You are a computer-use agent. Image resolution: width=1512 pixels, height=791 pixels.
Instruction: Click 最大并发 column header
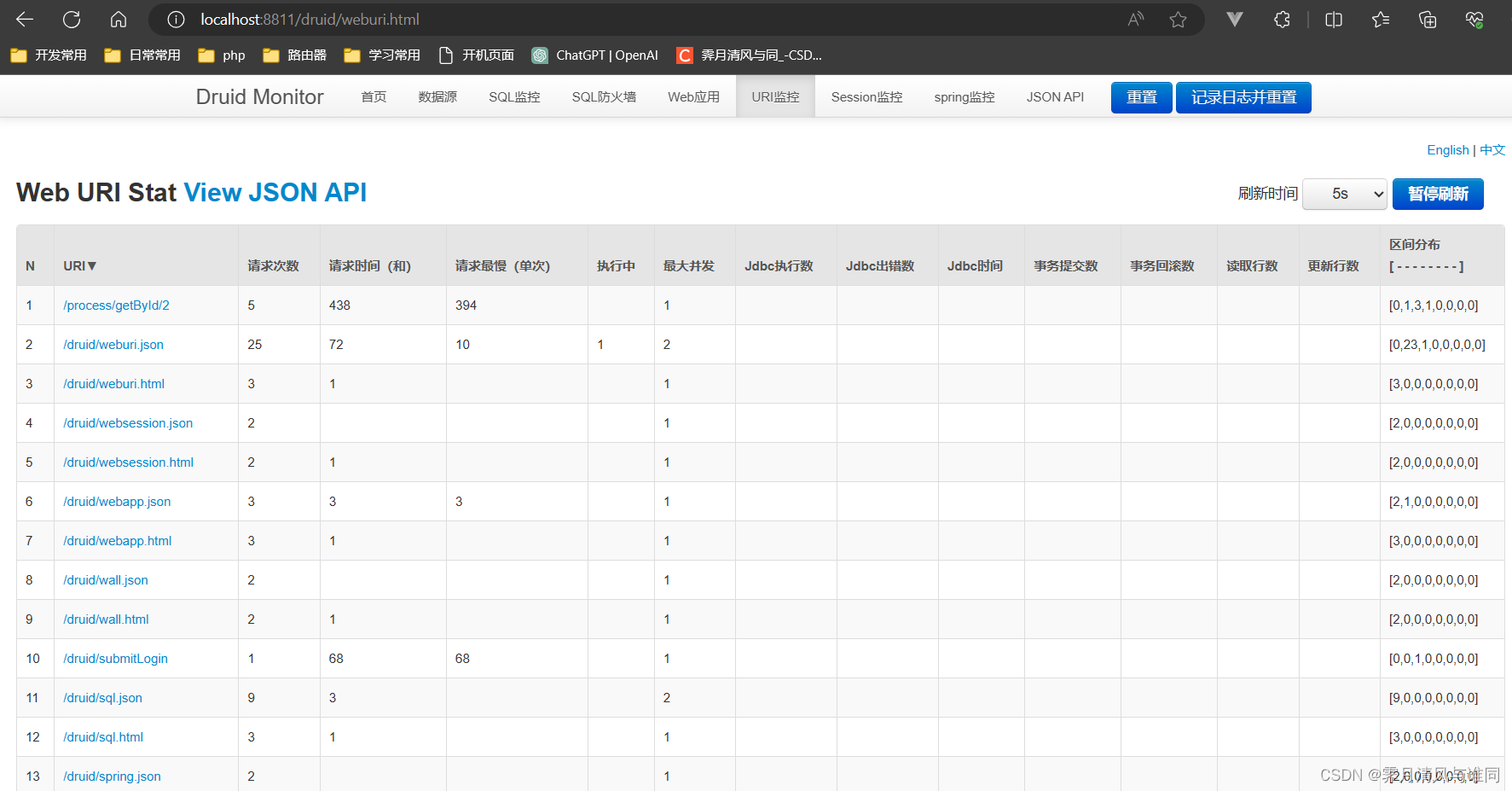tap(689, 265)
